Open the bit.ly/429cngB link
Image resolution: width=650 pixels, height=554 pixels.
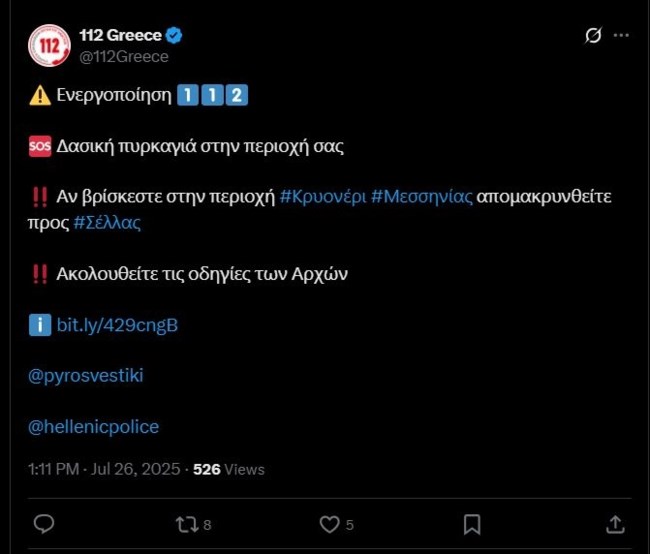(117, 325)
